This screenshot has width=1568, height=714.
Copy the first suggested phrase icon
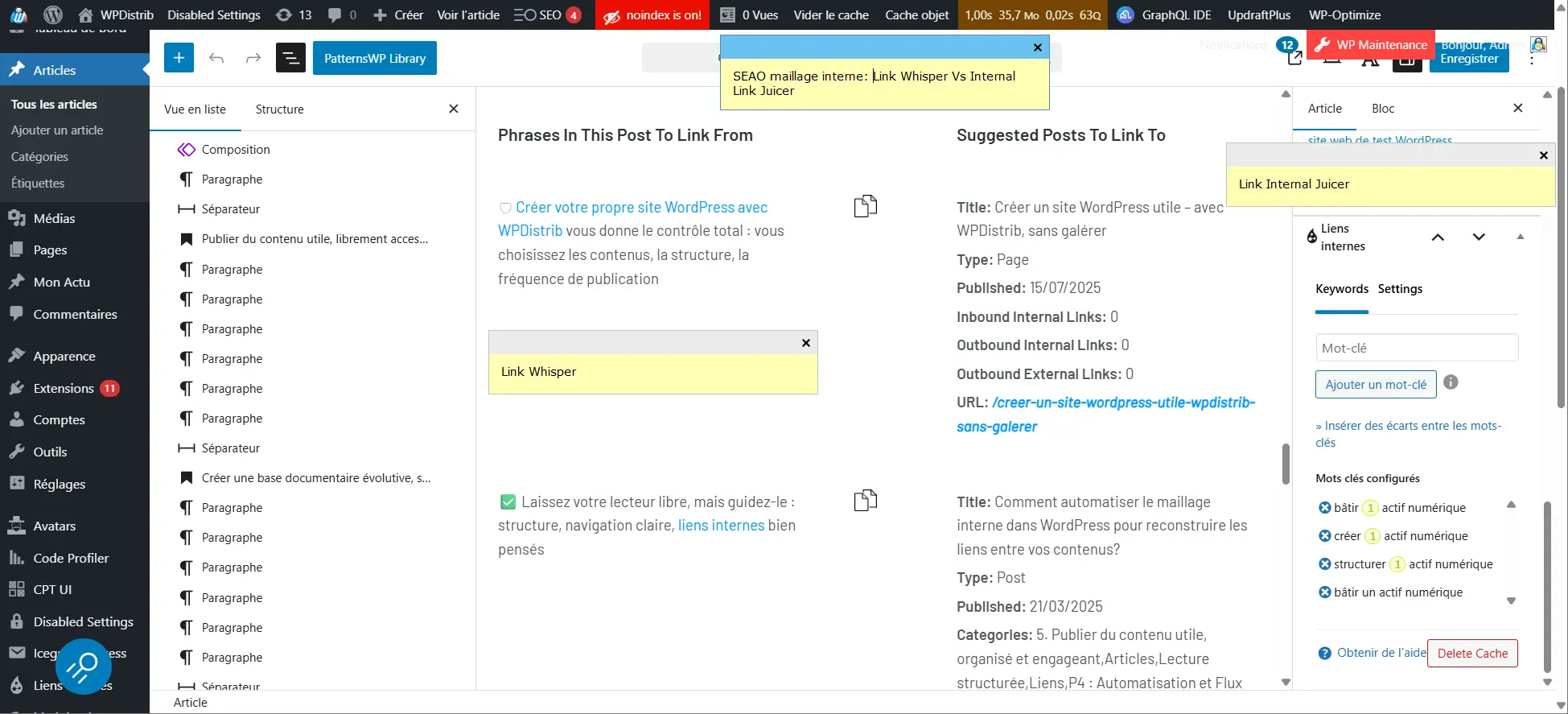tap(866, 206)
